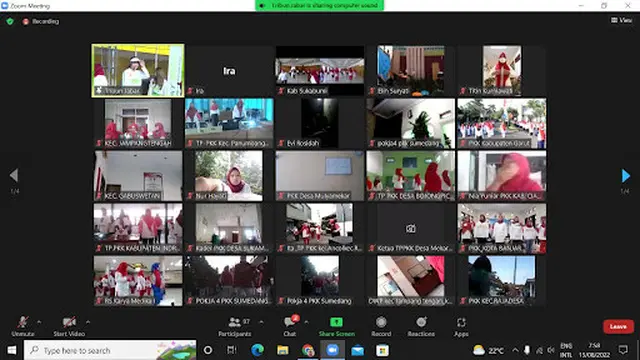Screen dimensions: 640x360
Task: Click the green encryption shield icon
Action: [x=10, y=21]
